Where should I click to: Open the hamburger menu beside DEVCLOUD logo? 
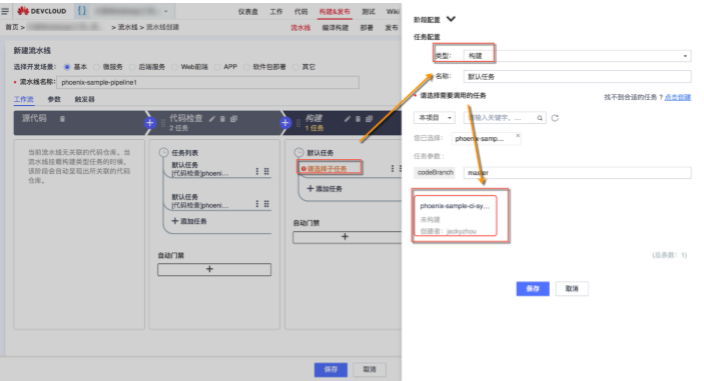tap(5, 11)
